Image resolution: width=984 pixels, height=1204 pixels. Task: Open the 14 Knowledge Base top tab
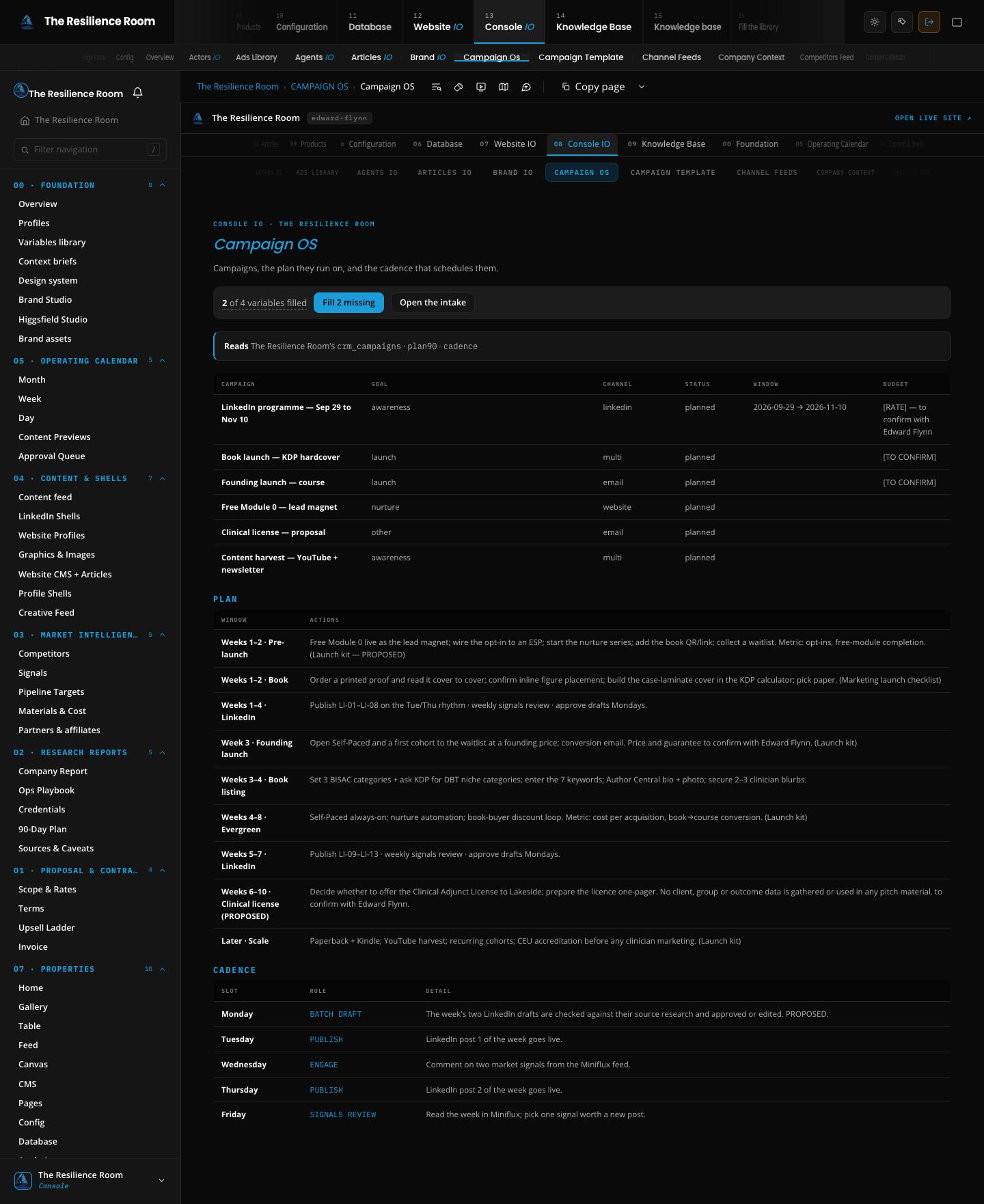[594, 22]
